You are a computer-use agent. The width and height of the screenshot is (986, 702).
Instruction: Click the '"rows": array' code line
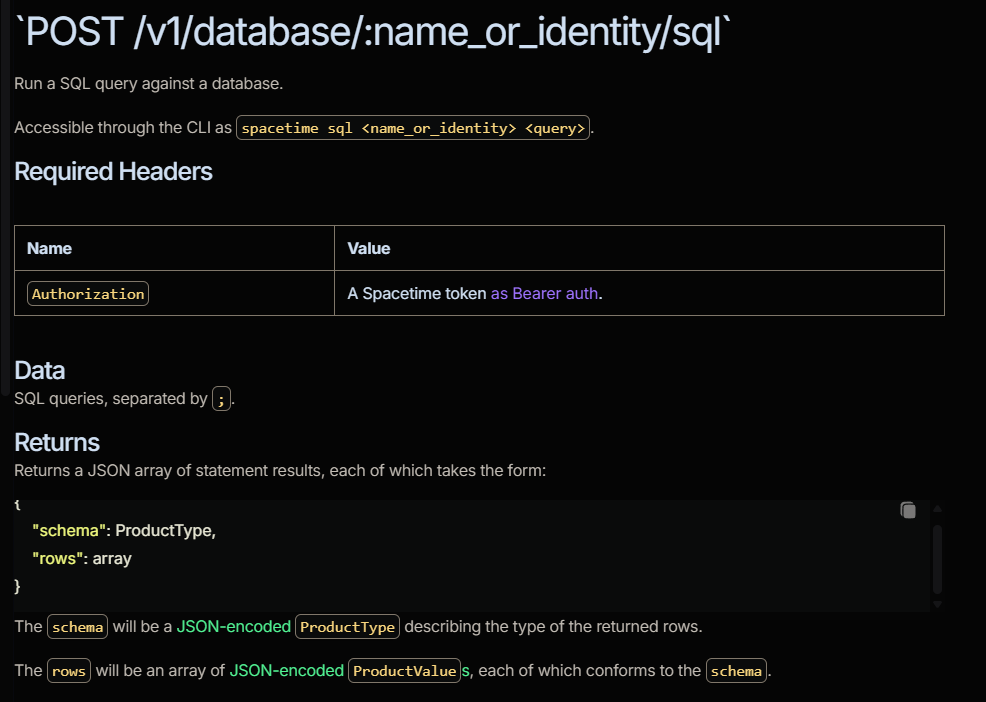tap(82, 559)
